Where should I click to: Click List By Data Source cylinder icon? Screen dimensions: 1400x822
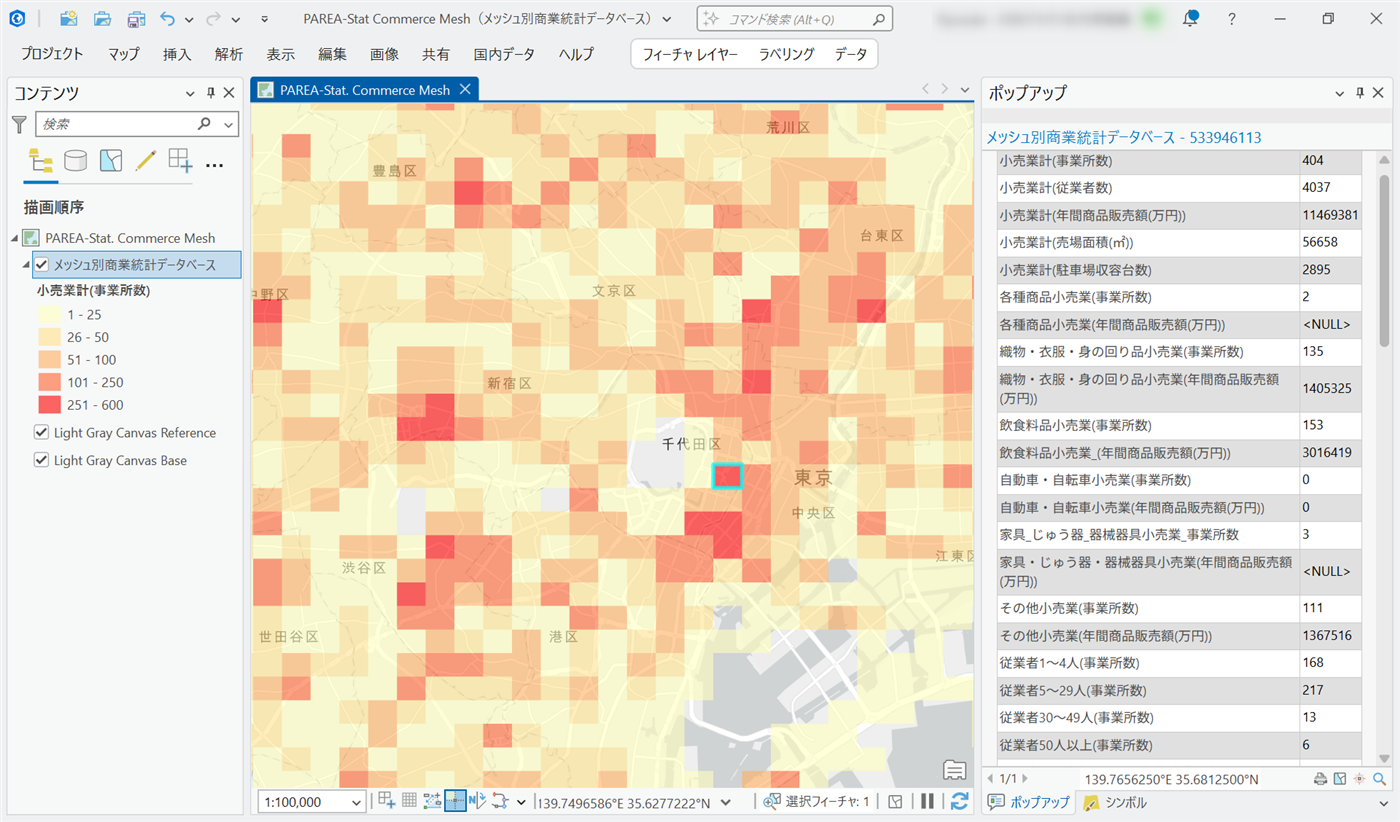(x=76, y=161)
